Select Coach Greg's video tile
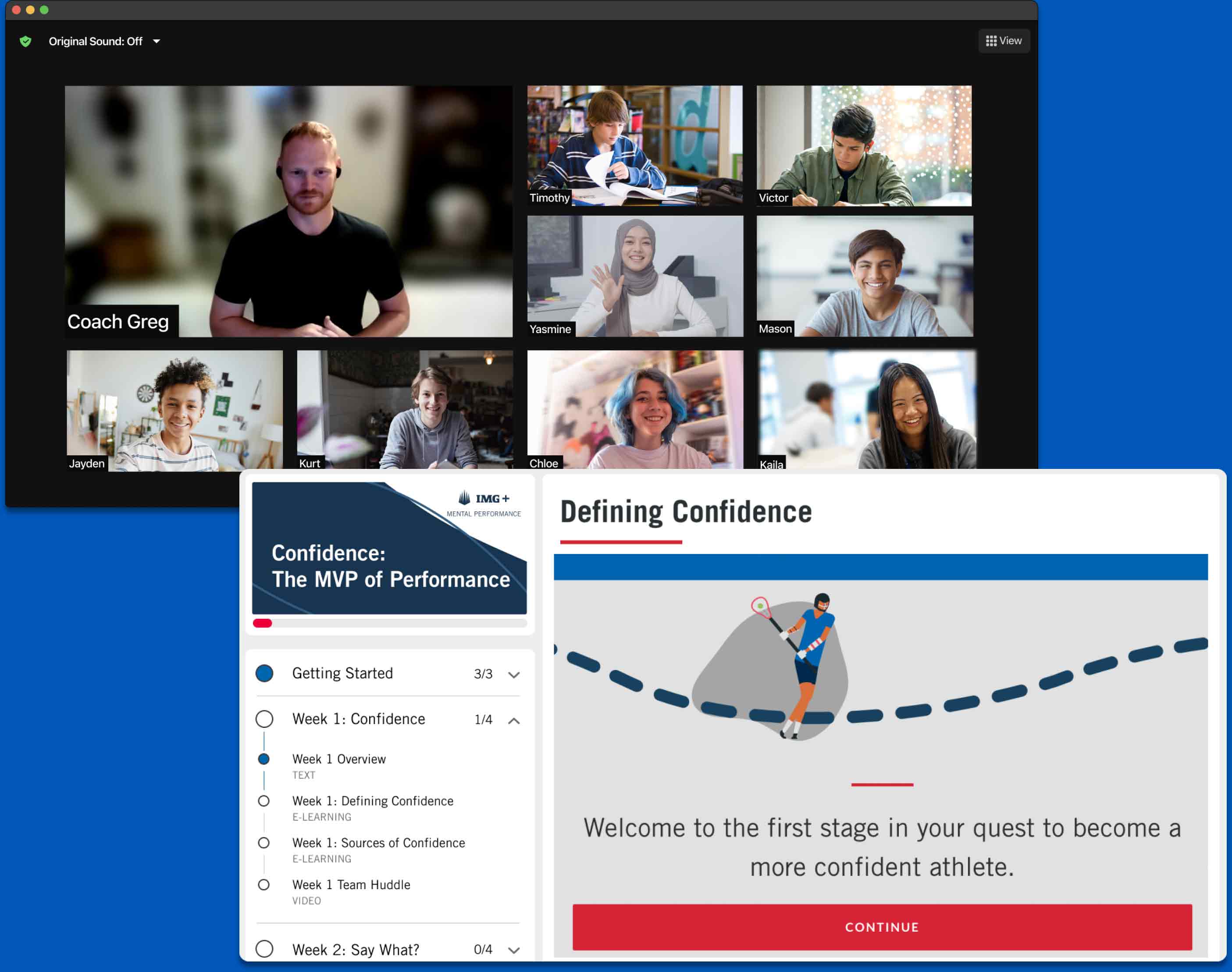This screenshot has width=1232, height=972. [288, 211]
